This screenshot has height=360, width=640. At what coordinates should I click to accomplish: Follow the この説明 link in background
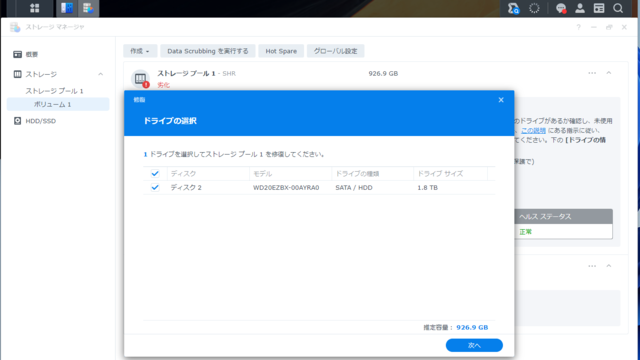533,131
